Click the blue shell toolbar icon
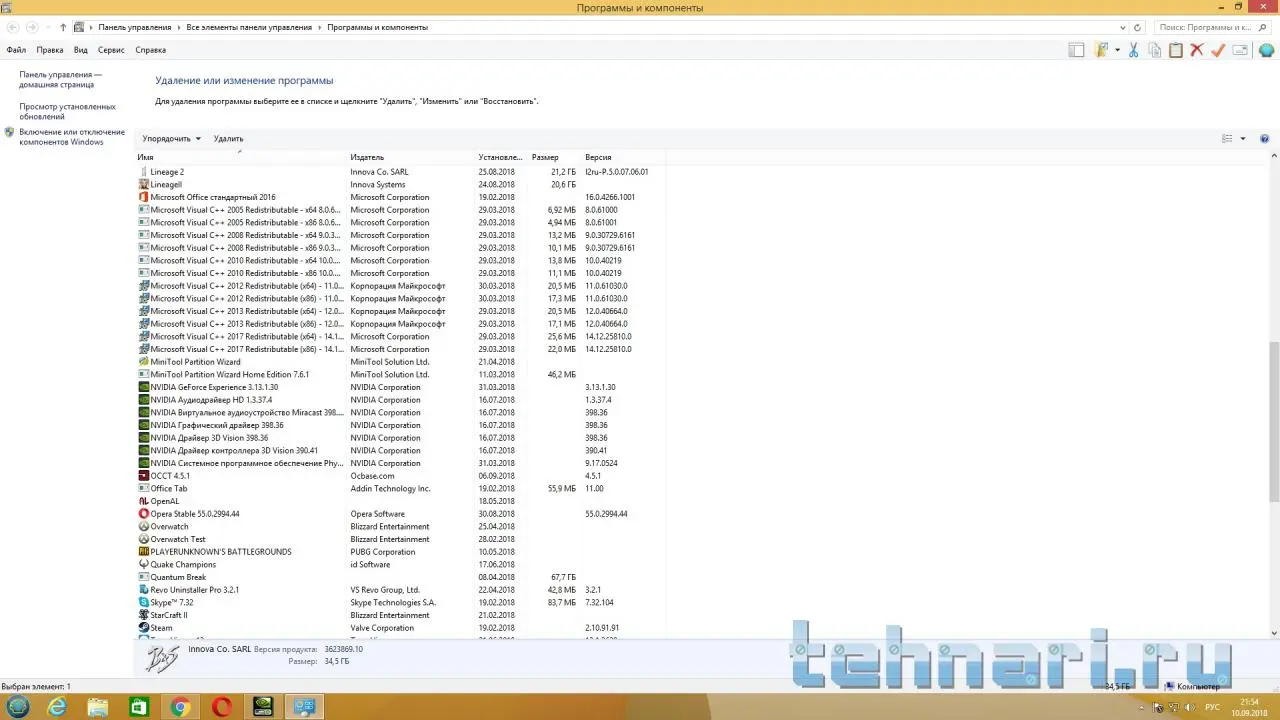 point(1266,51)
